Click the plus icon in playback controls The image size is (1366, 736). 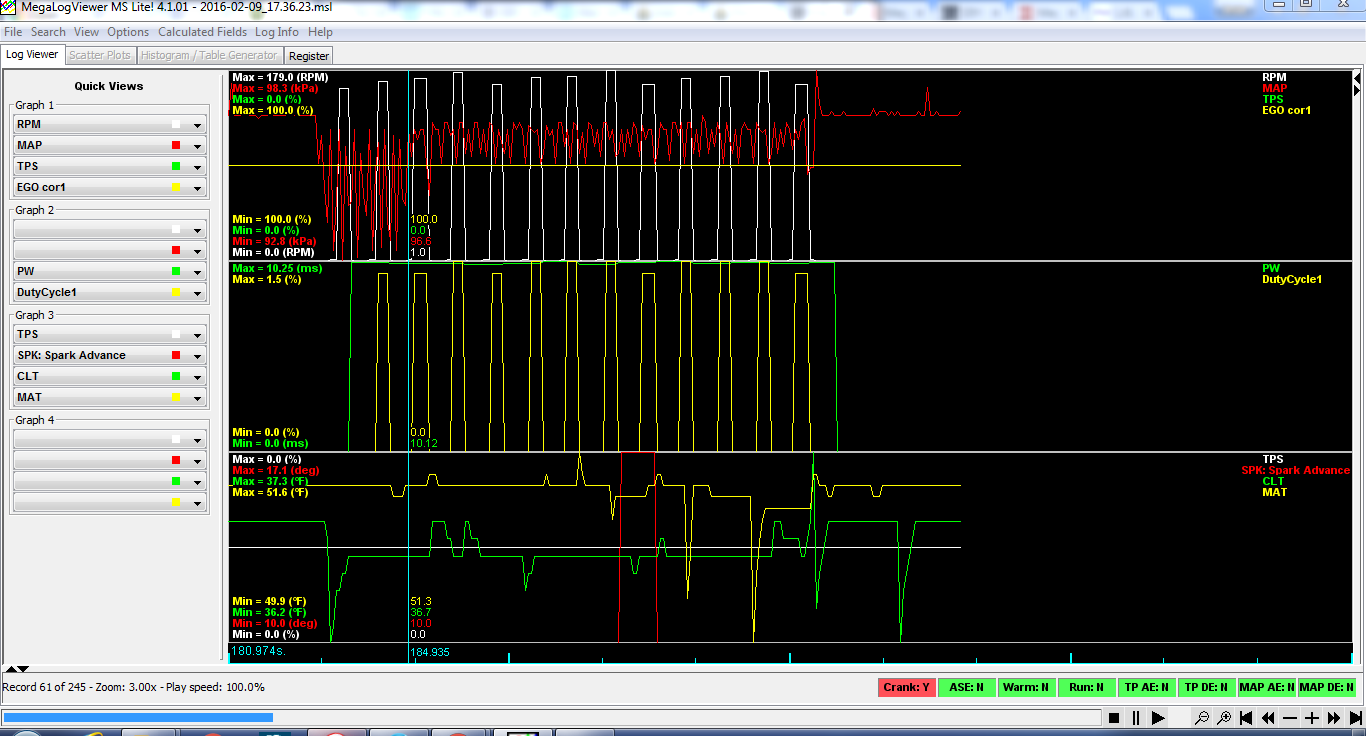click(1312, 717)
